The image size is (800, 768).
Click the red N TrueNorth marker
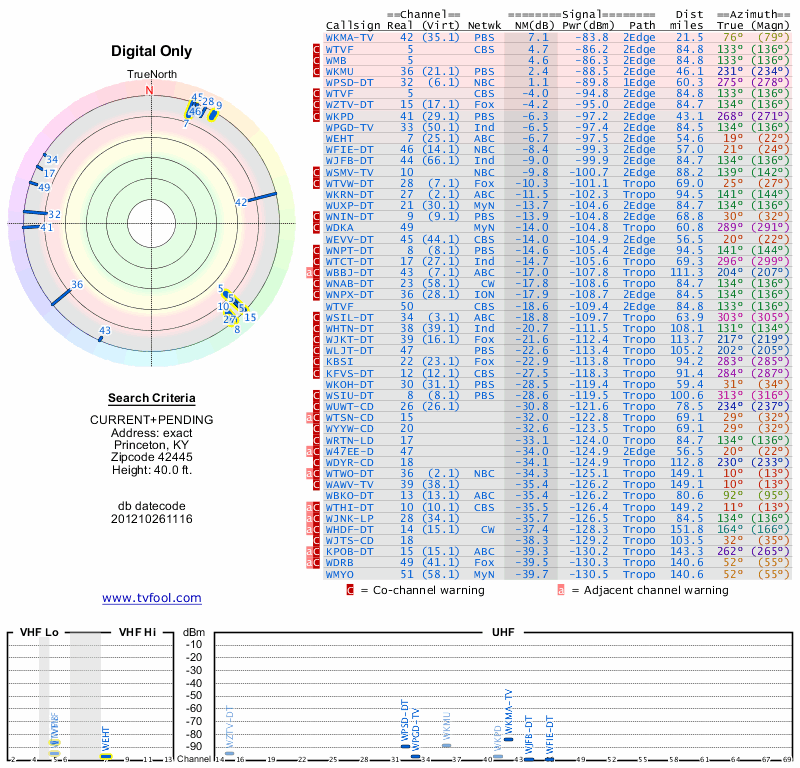click(x=150, y=90)
